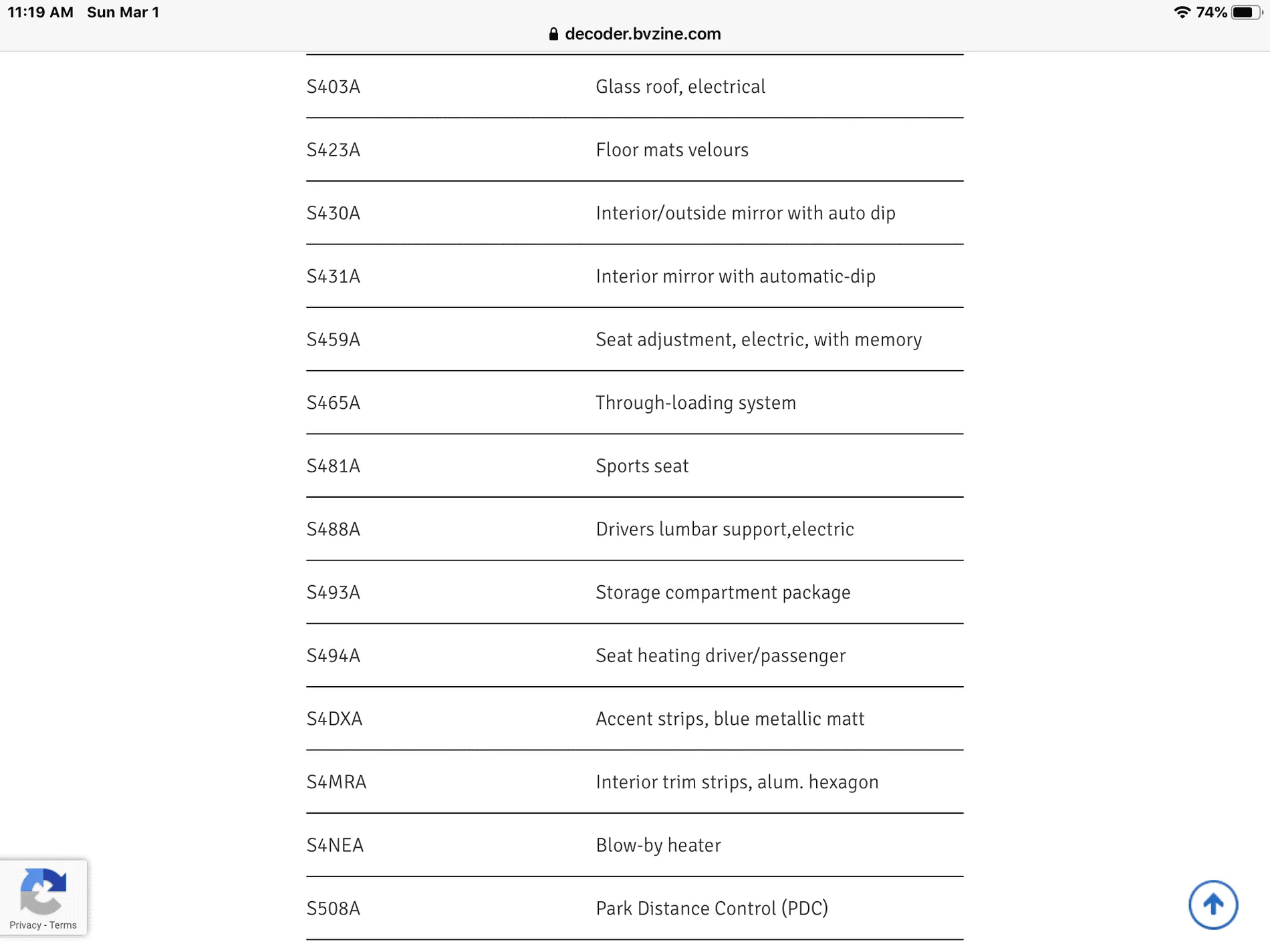Tap the scroll-to-top arrow button

1213,905
